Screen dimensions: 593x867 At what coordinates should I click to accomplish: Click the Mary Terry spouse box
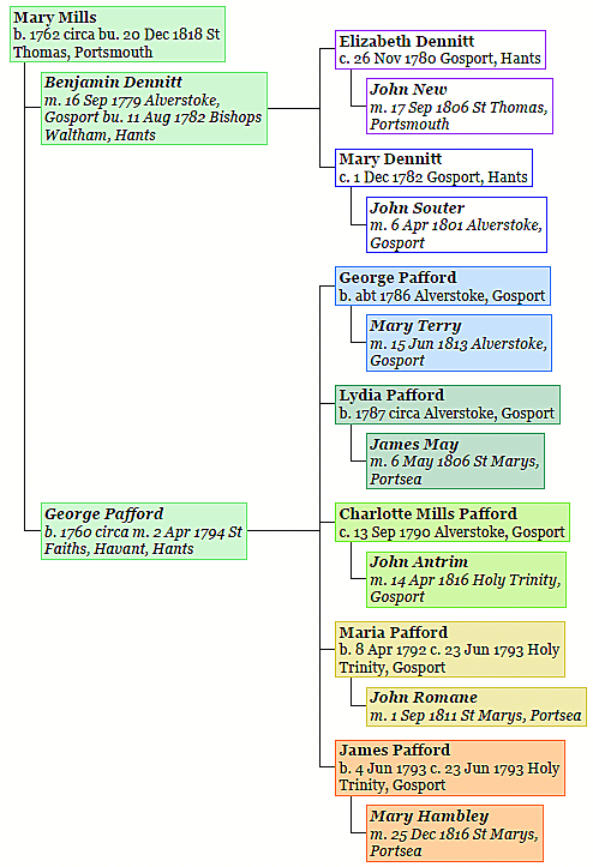[x=459, y=343]
